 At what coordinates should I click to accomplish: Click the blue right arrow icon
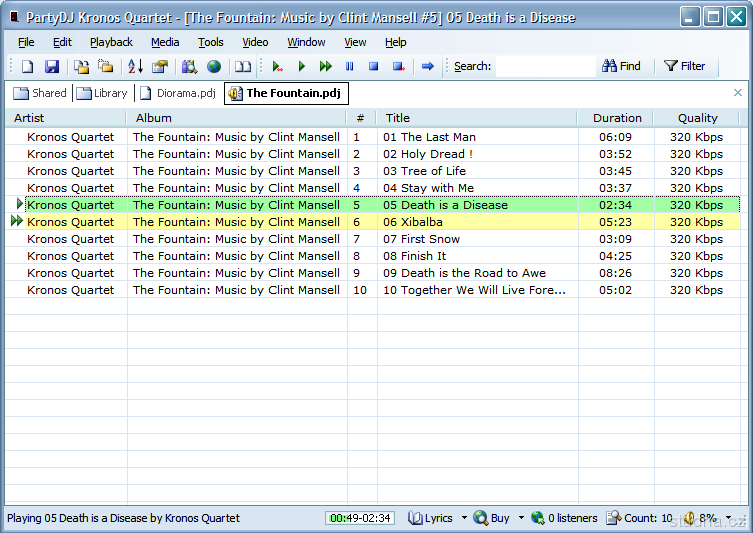pyautogui.click(x=427, y=67)
